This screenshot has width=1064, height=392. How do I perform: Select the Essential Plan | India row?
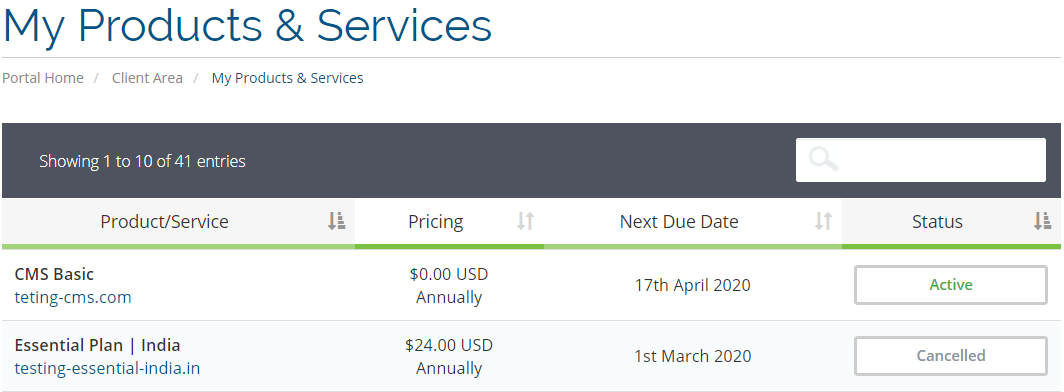click(x=532, y=356)
